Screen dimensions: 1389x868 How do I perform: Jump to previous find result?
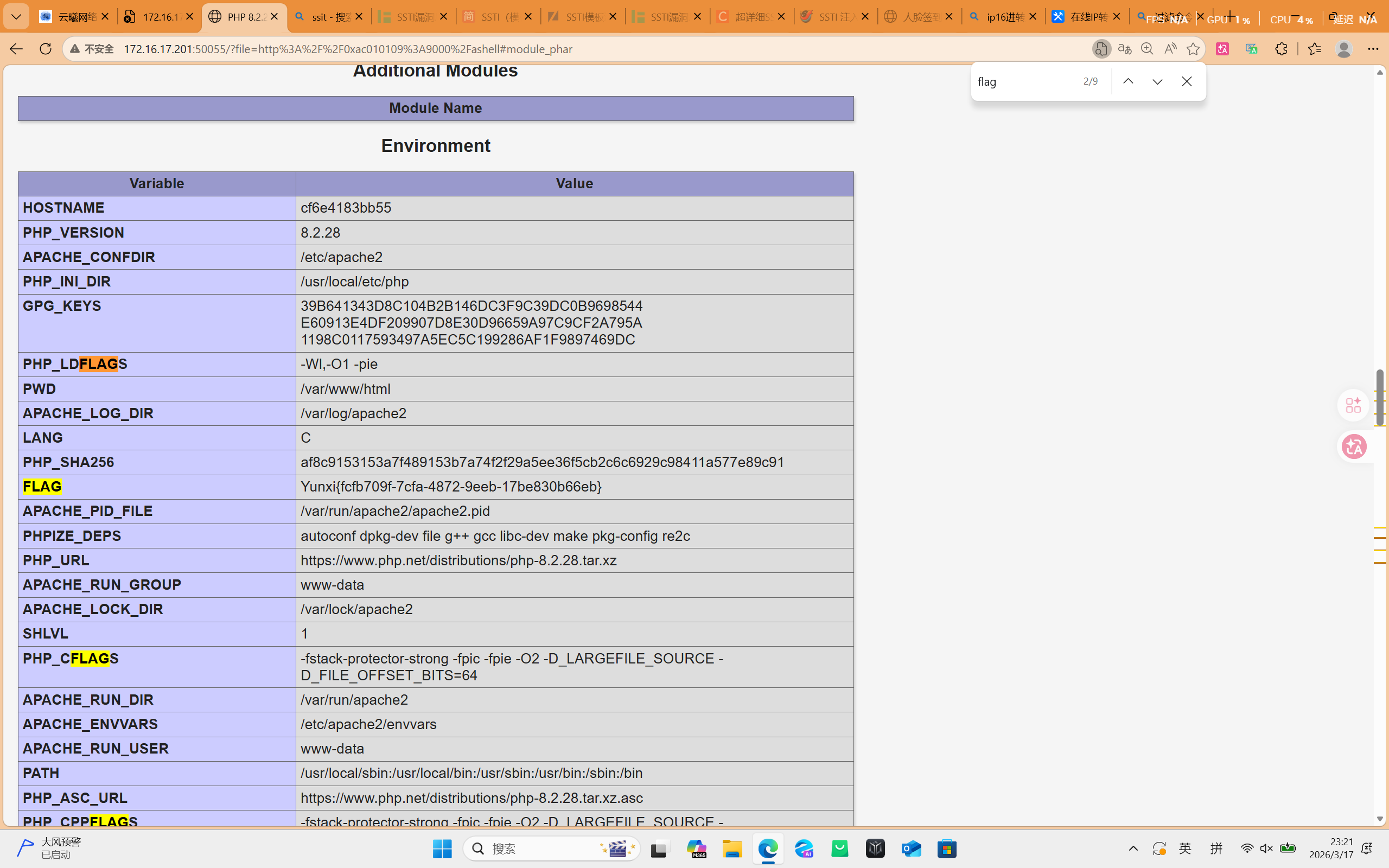[1128, 81]
